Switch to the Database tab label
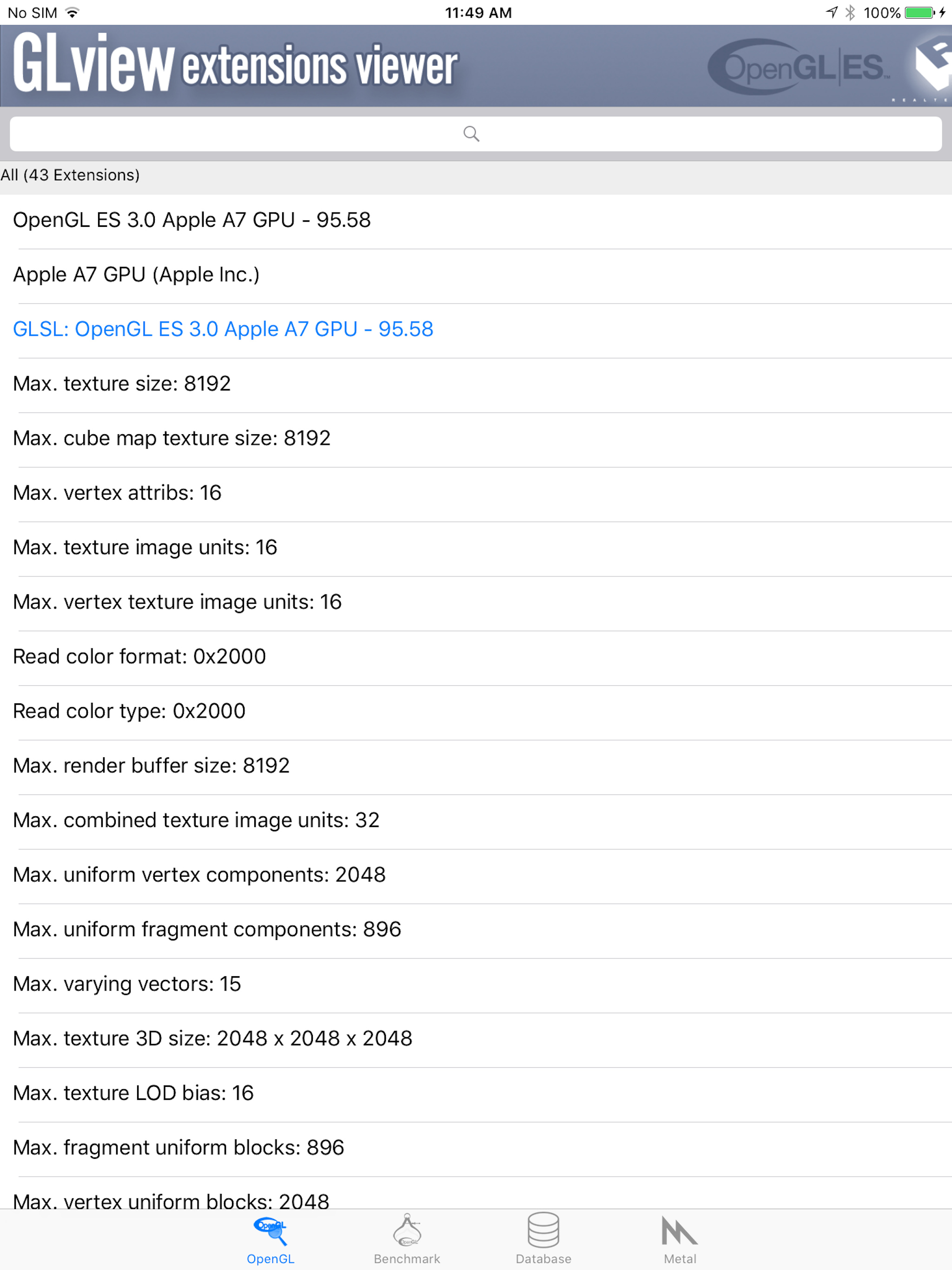Screen dimensions: 952x1270 click(x=543, y=1258)
